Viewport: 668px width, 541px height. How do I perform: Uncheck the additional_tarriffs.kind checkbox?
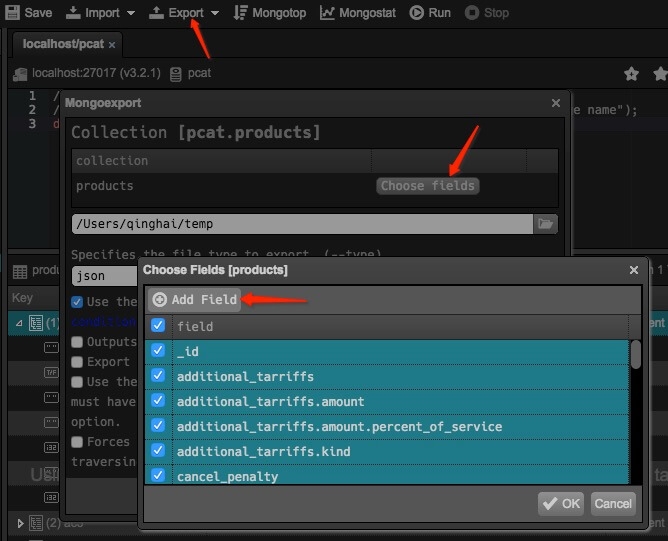pos(158,450)
